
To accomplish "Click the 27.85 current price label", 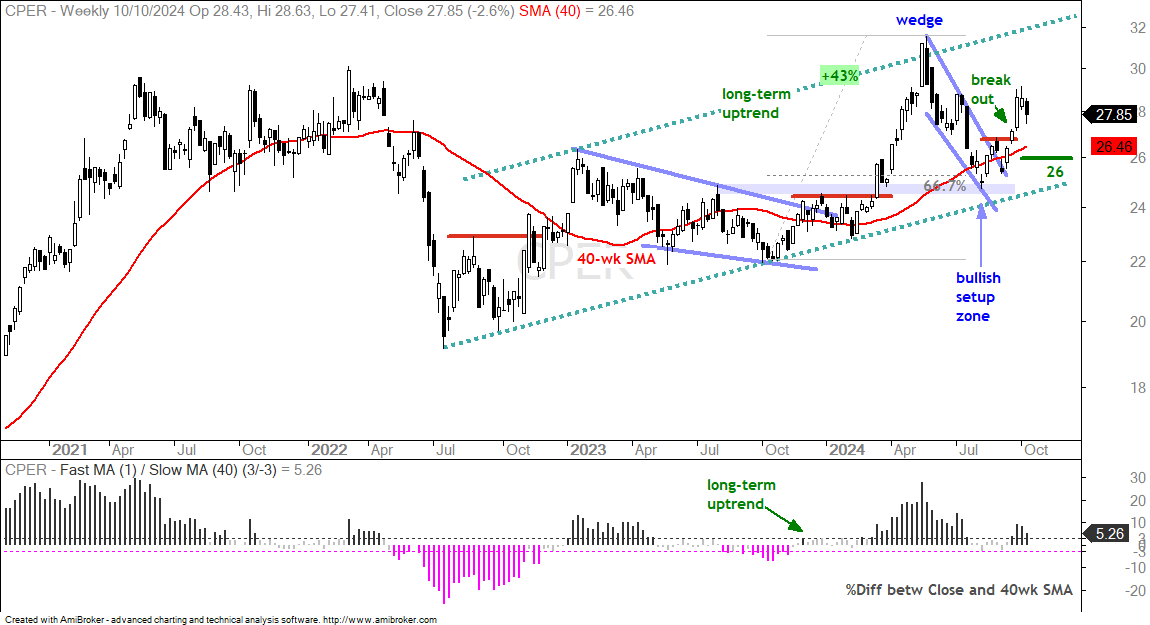I will coord(1113,114).
